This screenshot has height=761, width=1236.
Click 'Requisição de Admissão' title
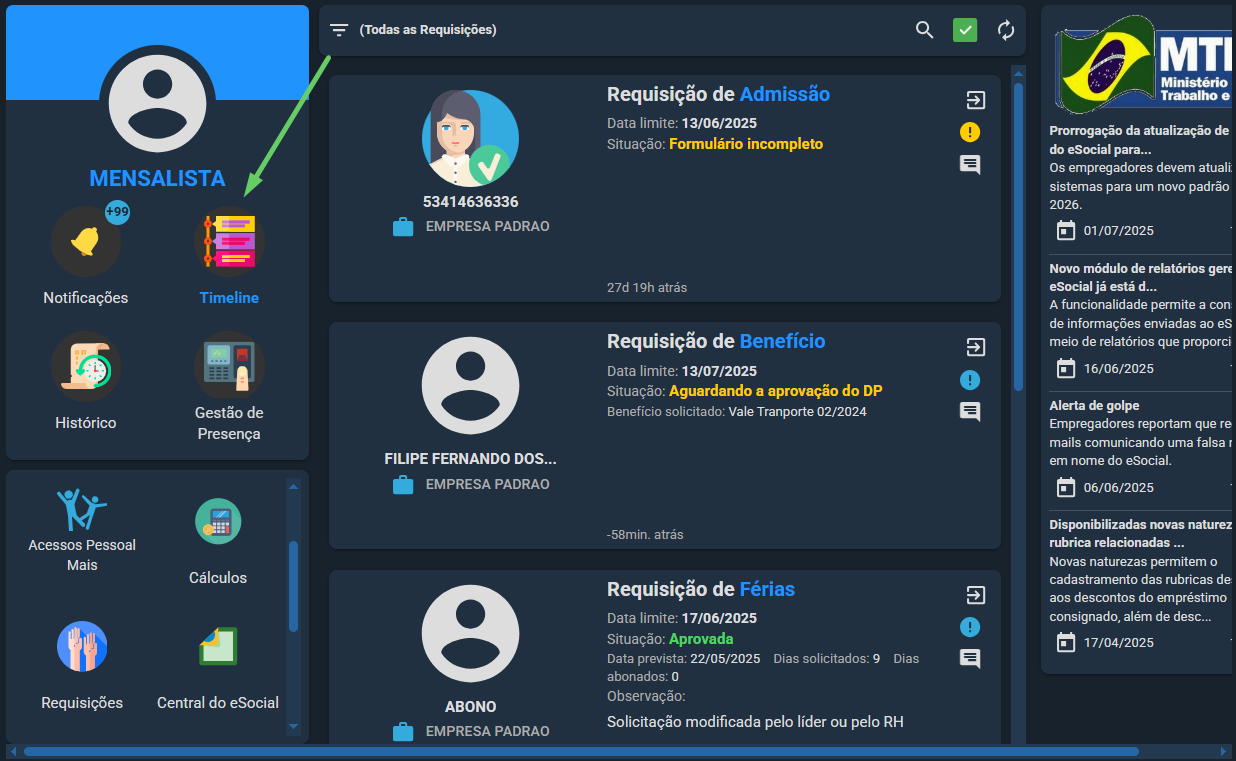[718, 94]
